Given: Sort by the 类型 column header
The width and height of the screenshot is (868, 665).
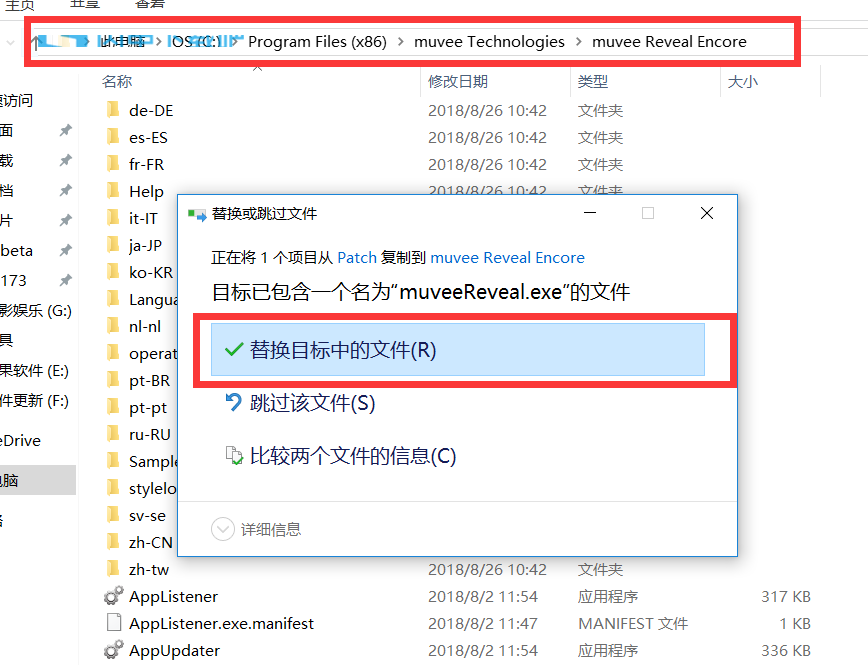Looking at the screenshot, I should [x=593, y=81].
